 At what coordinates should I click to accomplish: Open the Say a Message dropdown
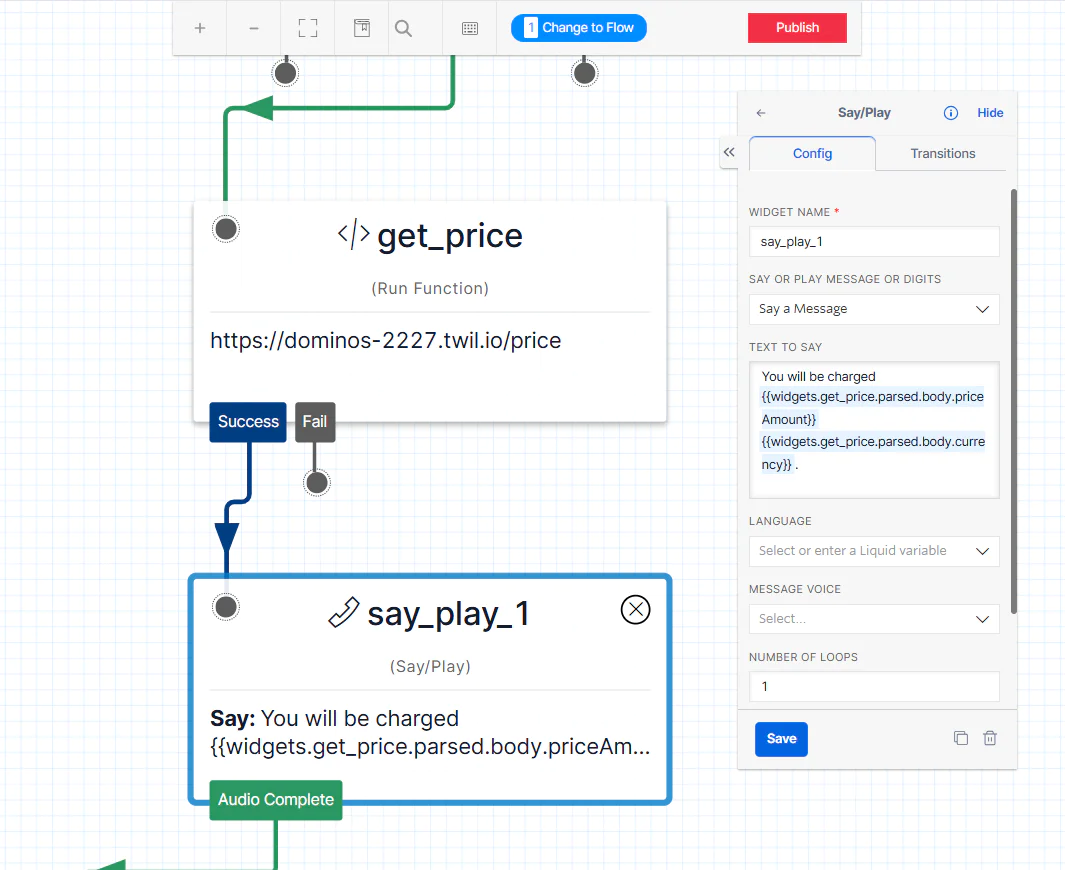tap(874, 309)
